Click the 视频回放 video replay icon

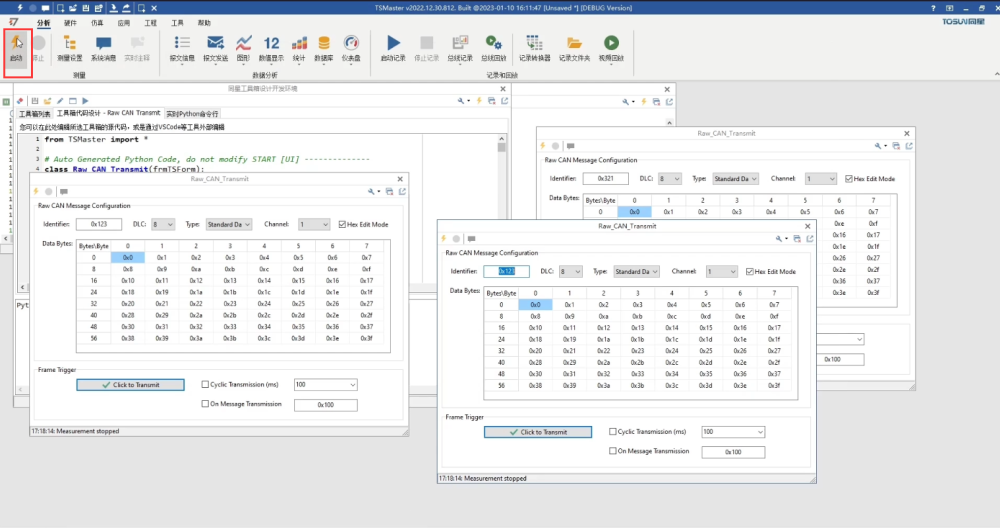pos(610,44)
